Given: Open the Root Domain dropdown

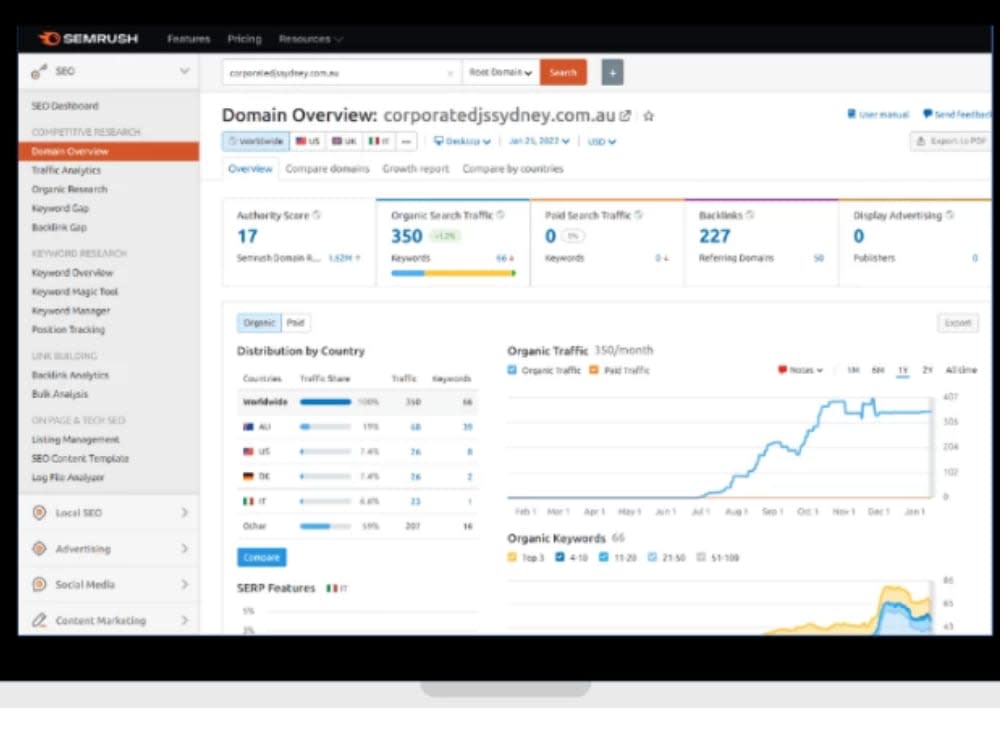Looking at the screenshot, I should tap(501, 73).
